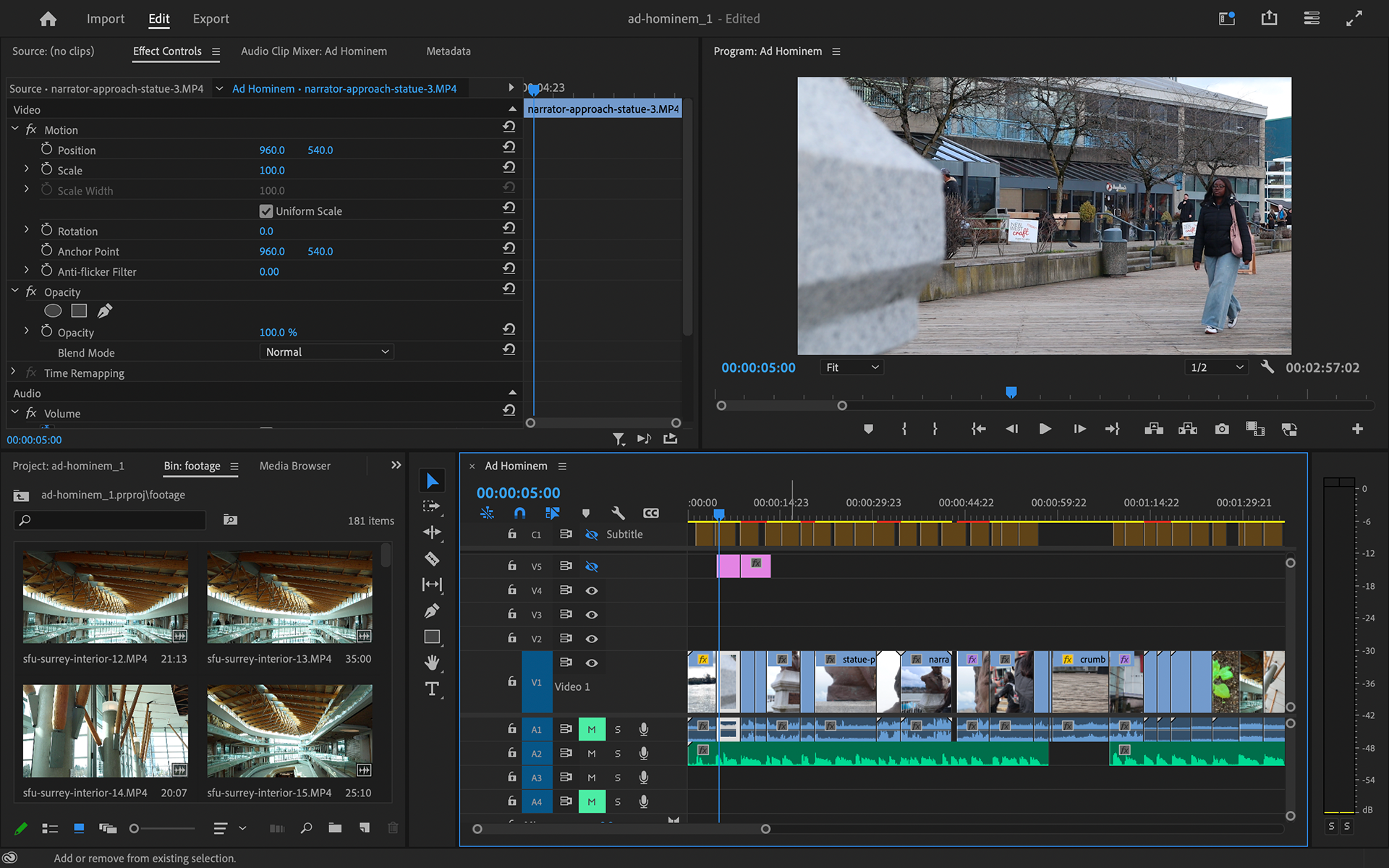Switch to the Export tab
This screenshot has width=1389, height=868.
pos(211,19)
